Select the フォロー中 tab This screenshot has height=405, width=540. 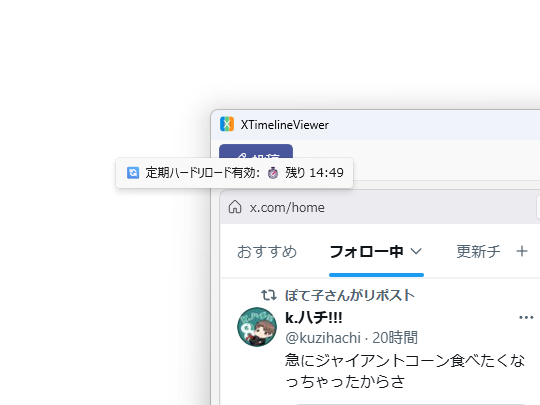coord(366,252)
